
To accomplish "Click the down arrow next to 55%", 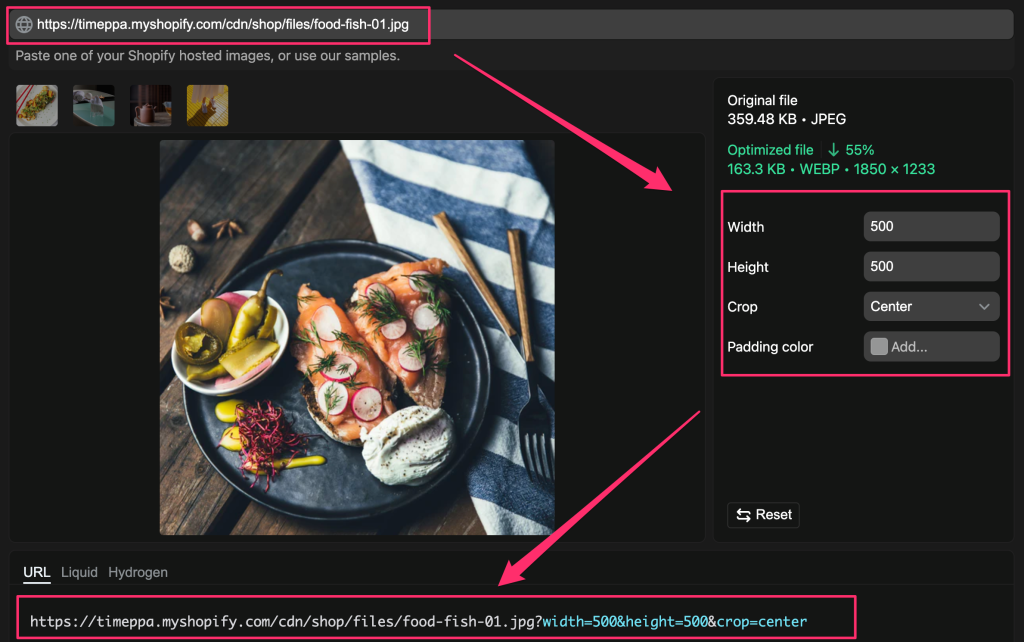I will tap(833, 150).
